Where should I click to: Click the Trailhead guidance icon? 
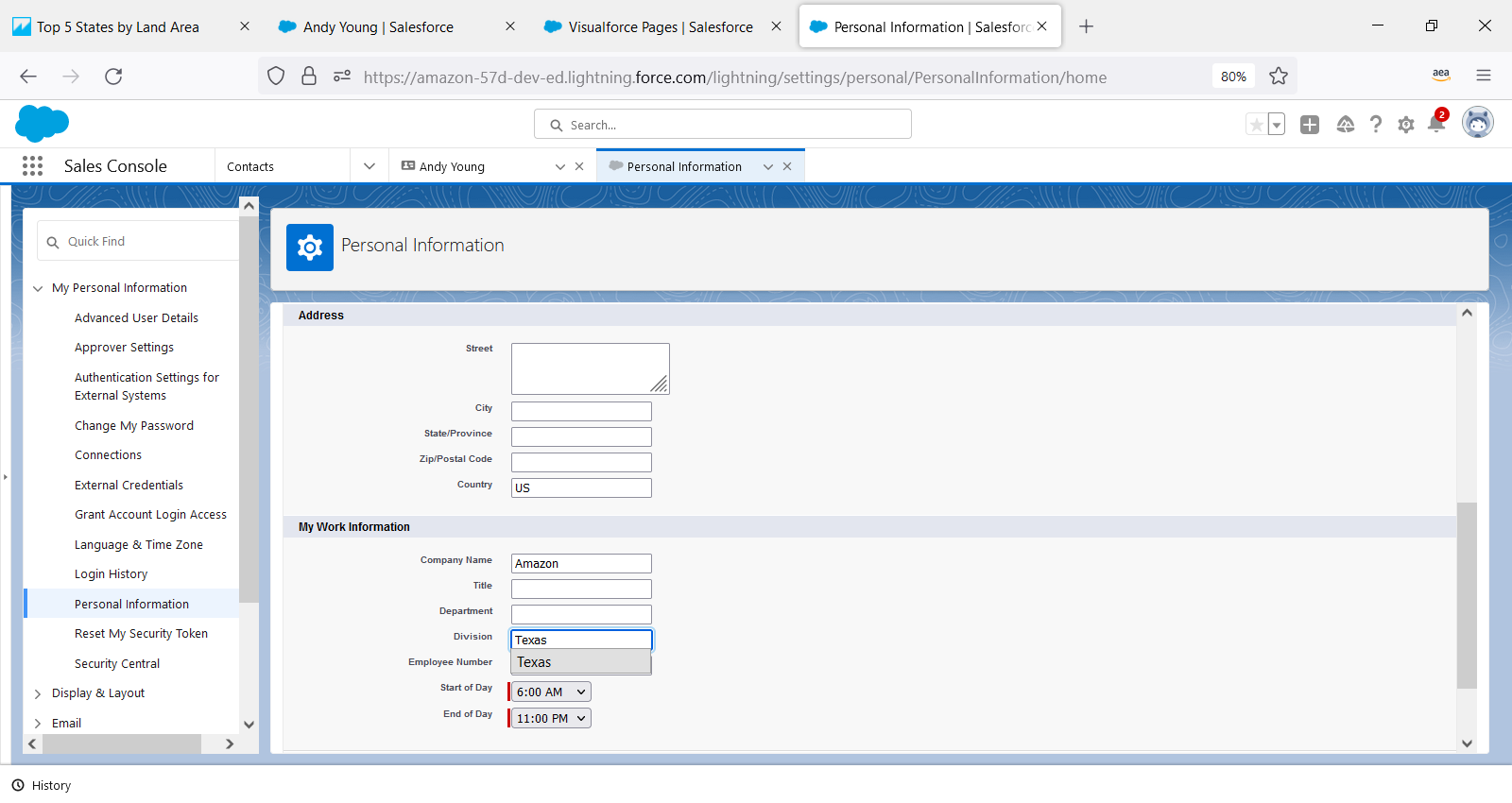click(x=1346, y=125)
